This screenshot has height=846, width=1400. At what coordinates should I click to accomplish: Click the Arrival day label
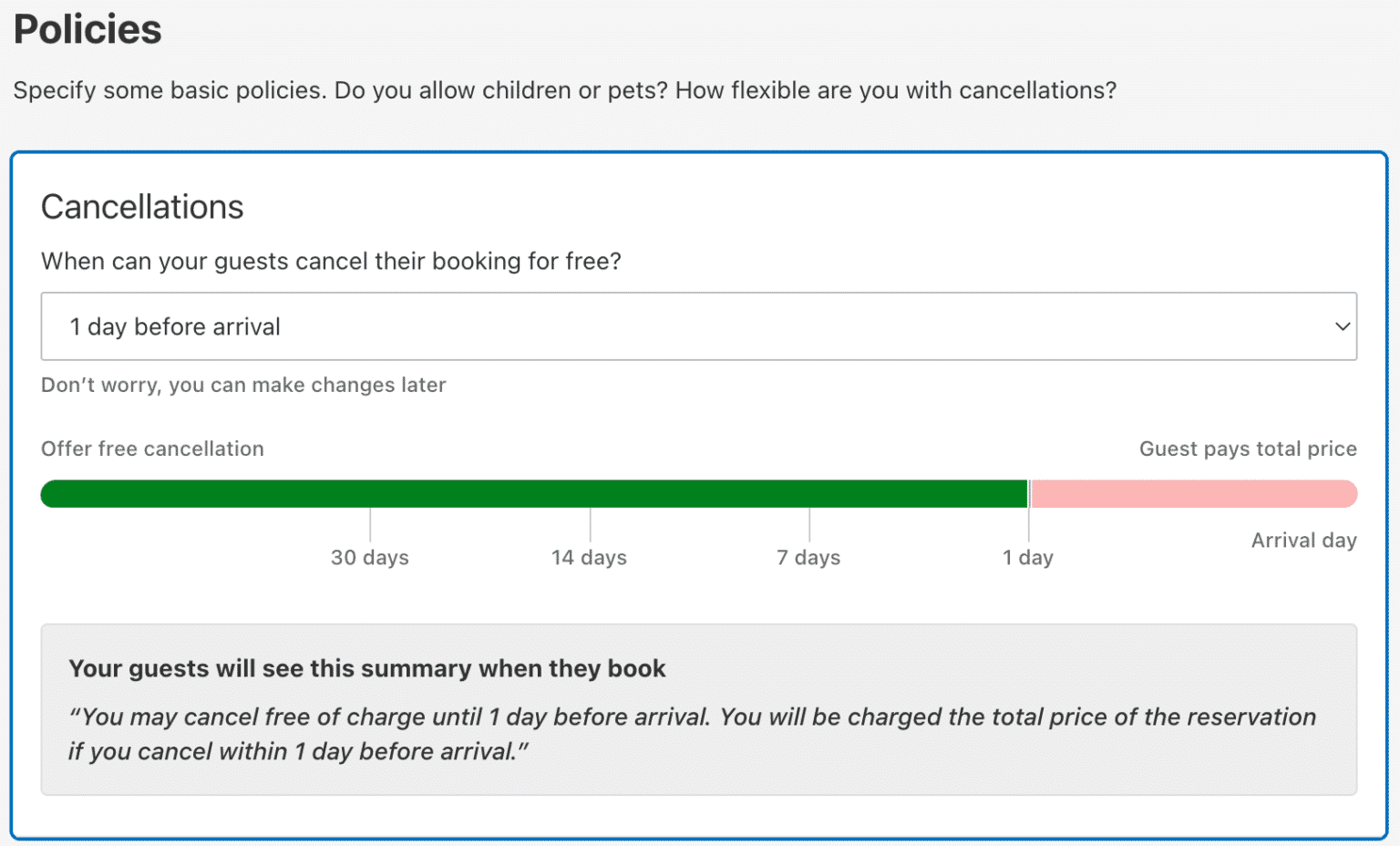point(1303,541)
